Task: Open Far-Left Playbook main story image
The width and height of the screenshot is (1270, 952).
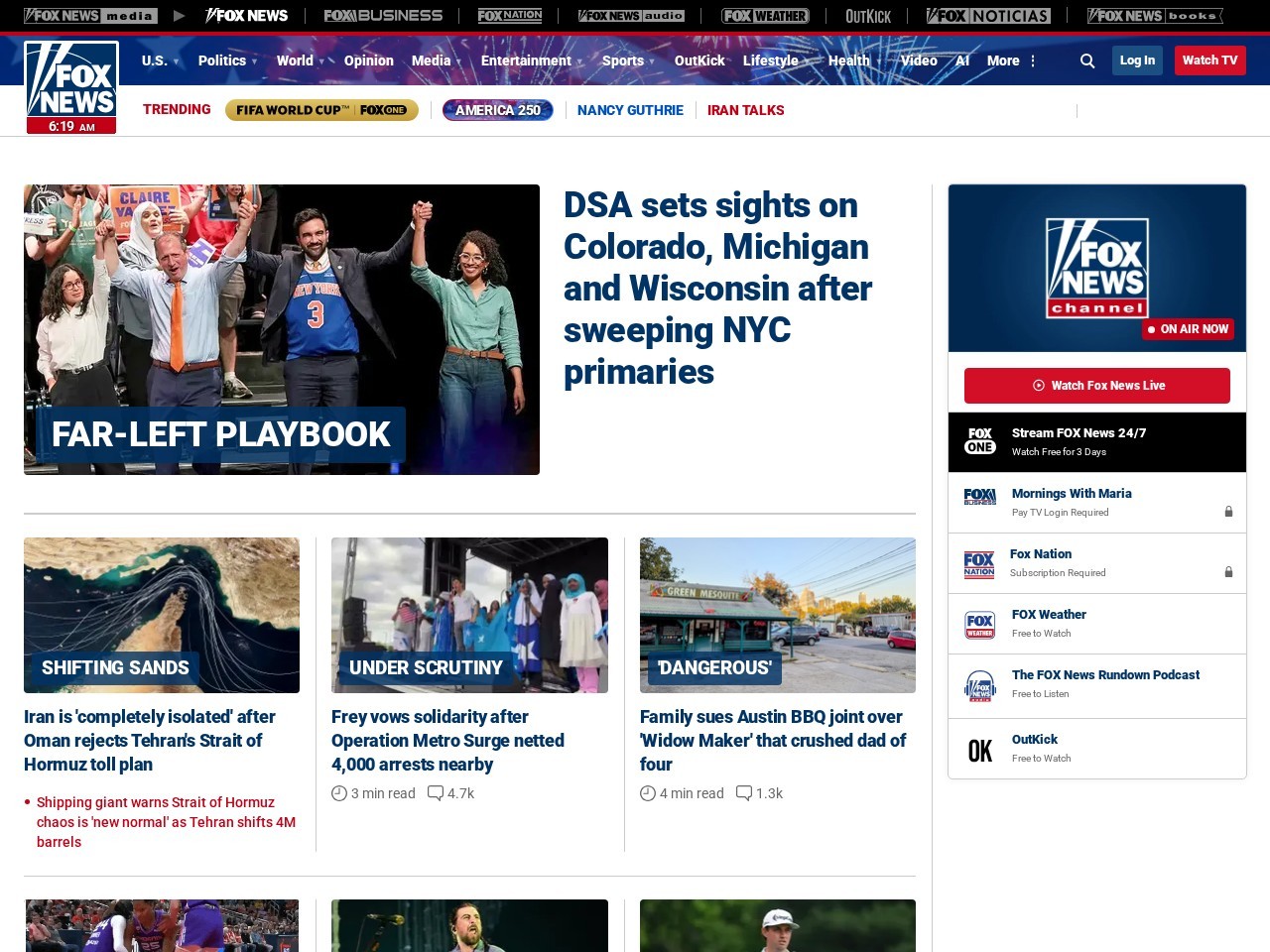Action: tap(282, 329)
